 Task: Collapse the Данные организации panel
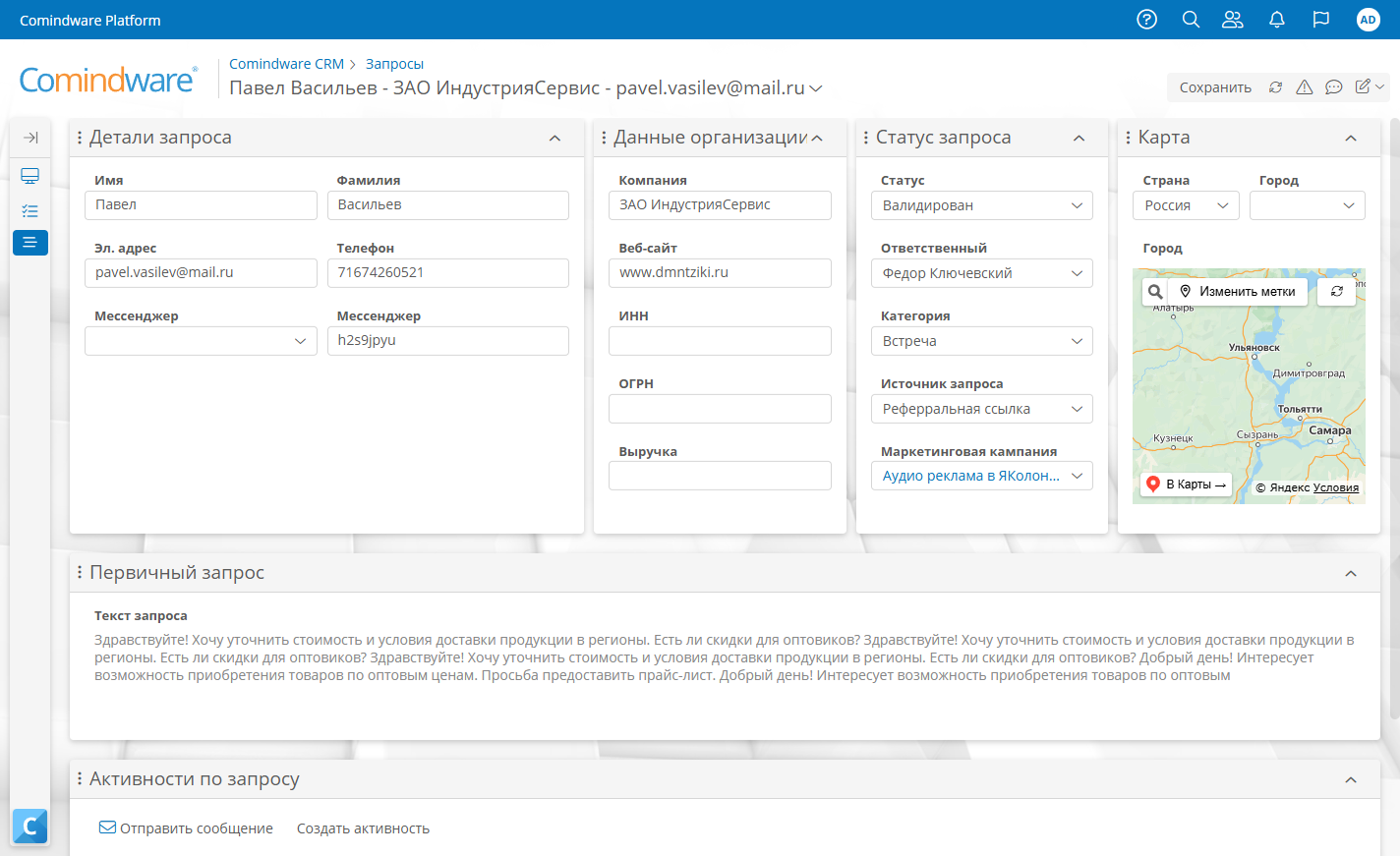point(817,139)
